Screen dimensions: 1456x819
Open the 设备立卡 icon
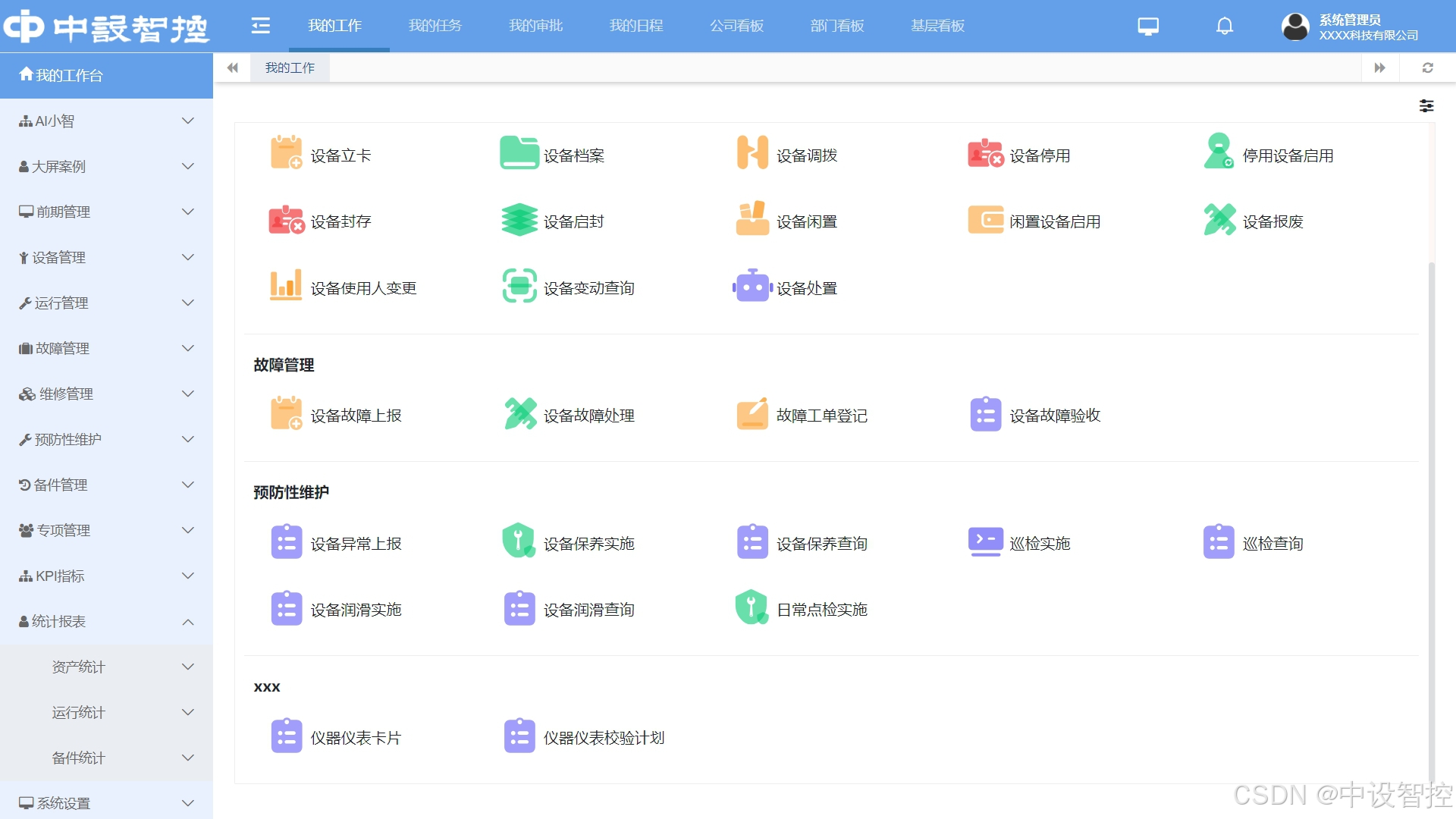(286, 152)
